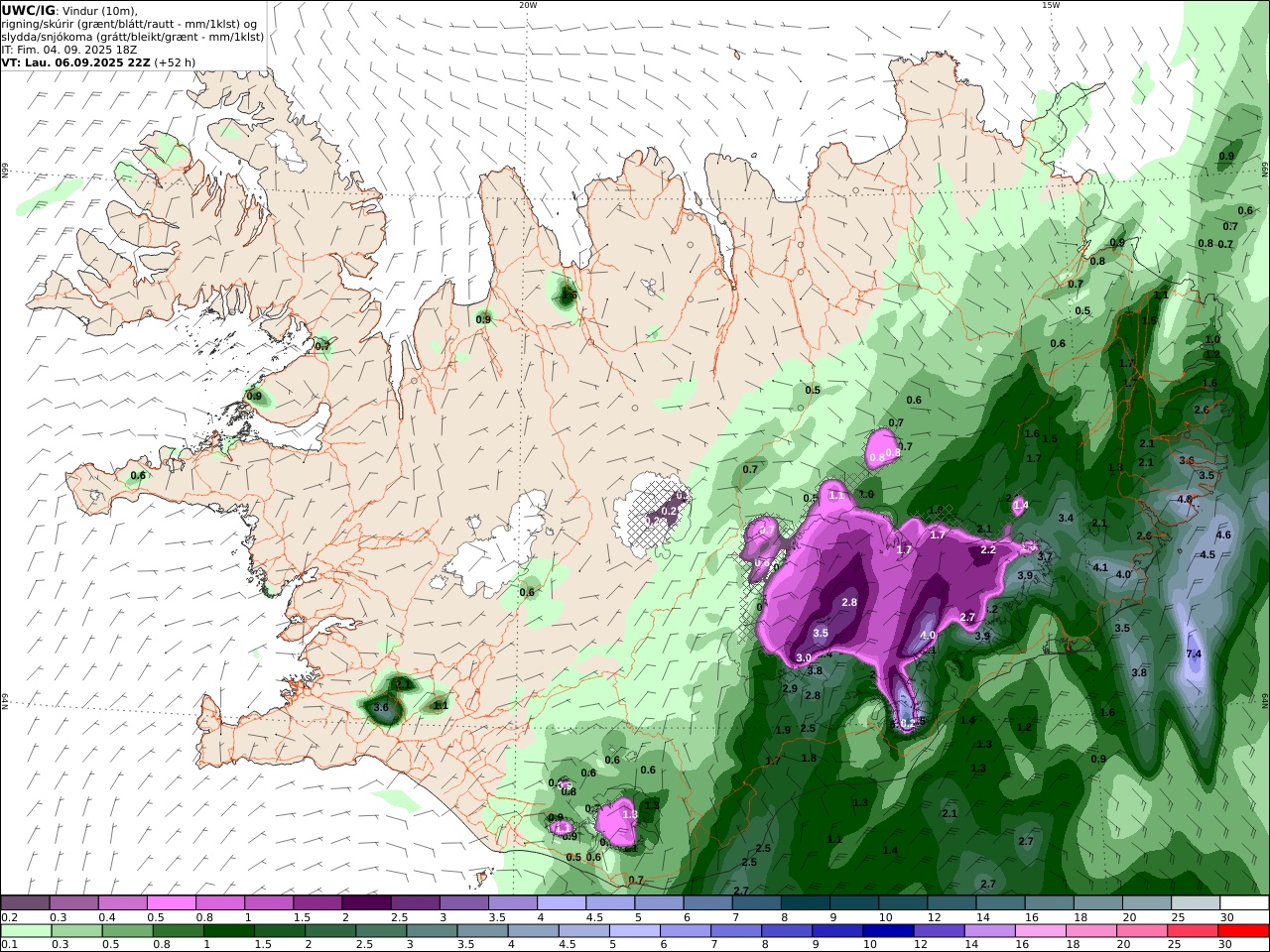Click the 4–4.5 blue-grey rain swatch

tap(533, 931)
